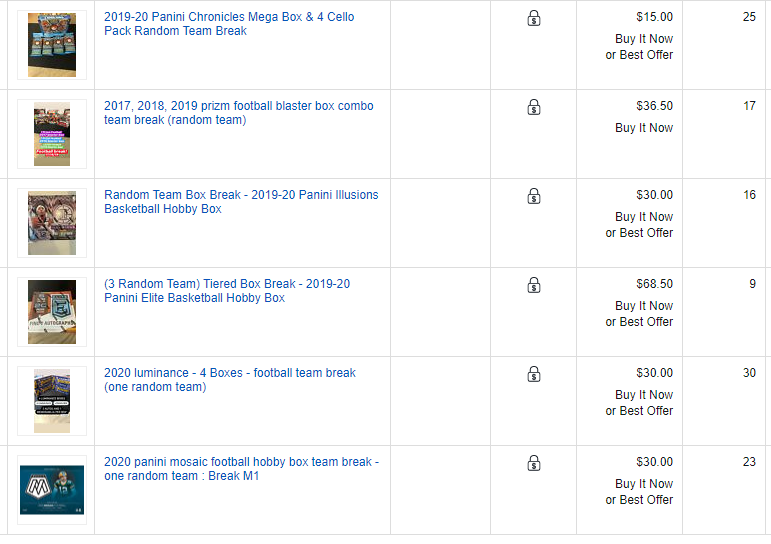Click lock icon for 2020 luminance football row
The width and height of the screenshot is (771, 544).
tap(534, 374)
